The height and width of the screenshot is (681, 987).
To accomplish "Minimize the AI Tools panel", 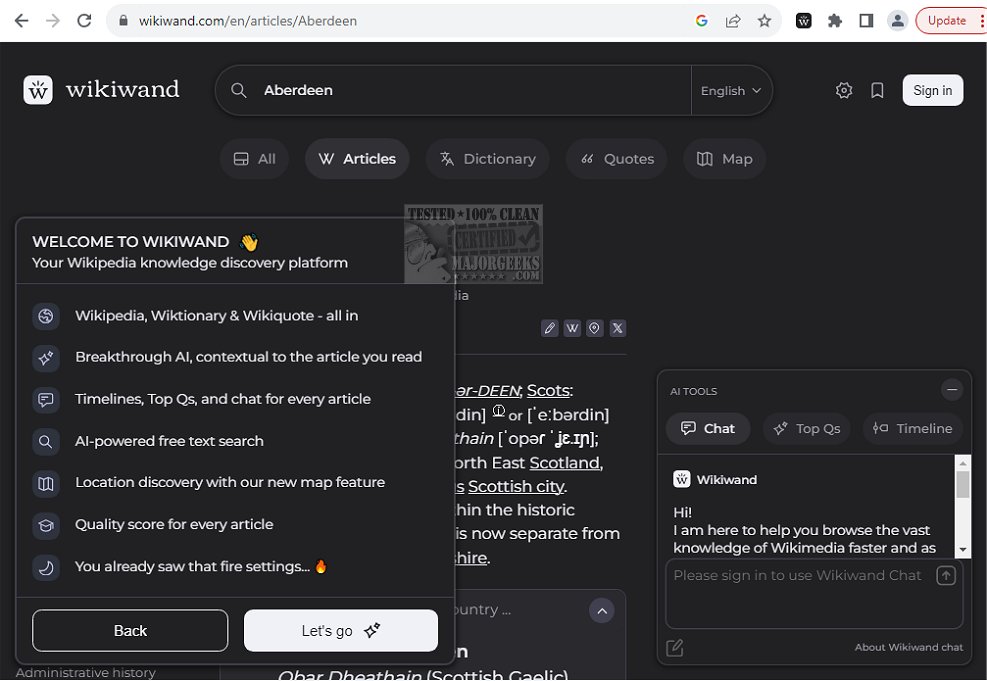I will click(x=952, y=390).
